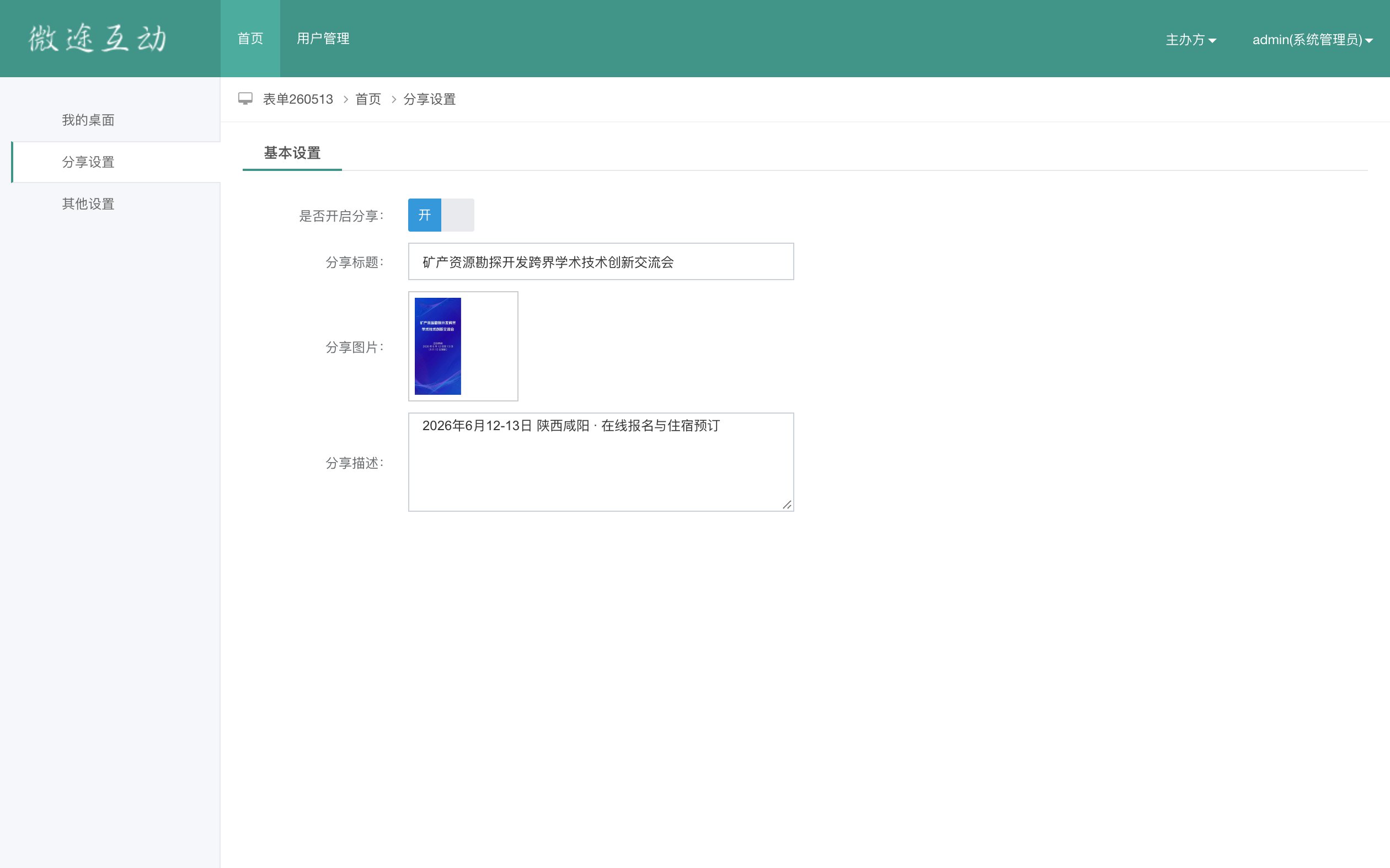
Task: Switch to the 基本设置 tab
Action: (x=292, y=153)
